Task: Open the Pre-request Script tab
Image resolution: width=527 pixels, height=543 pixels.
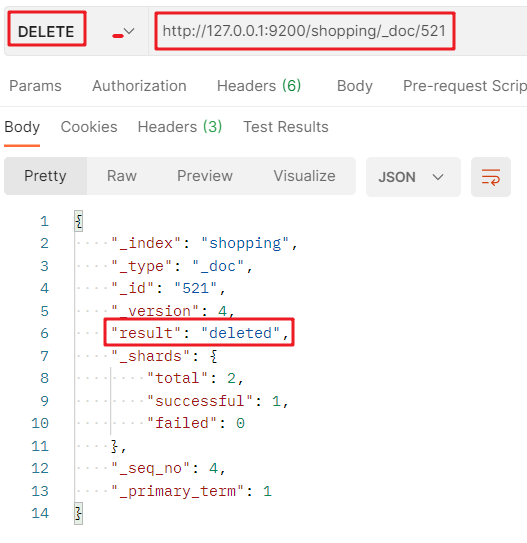Action: [465, 86]
